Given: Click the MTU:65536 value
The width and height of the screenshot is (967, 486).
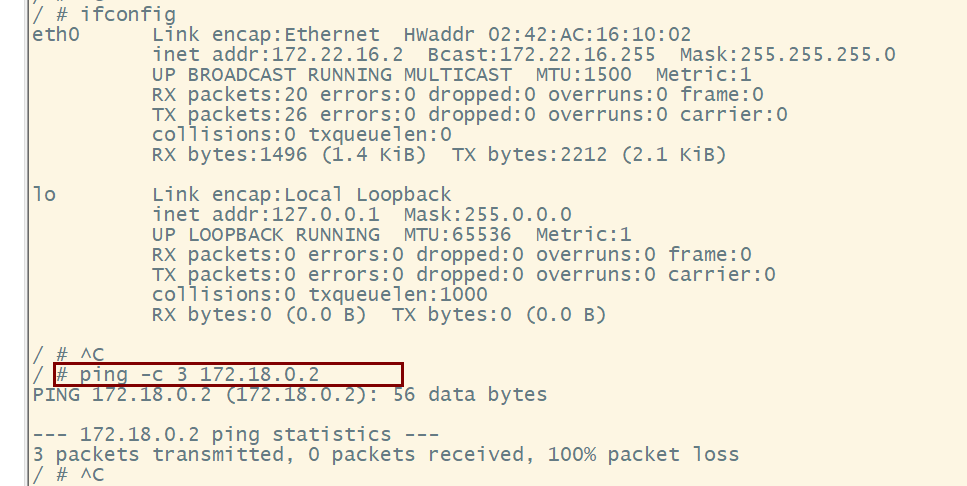Looking at the screenshot, I should [458, 235].
